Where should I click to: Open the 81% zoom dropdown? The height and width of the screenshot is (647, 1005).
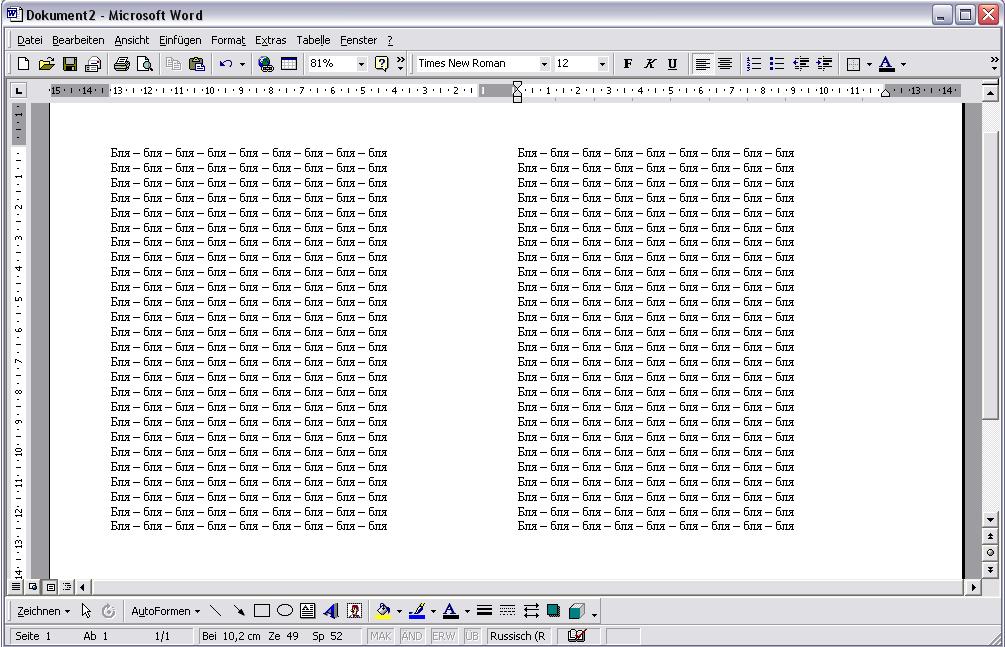pos(361,64)
